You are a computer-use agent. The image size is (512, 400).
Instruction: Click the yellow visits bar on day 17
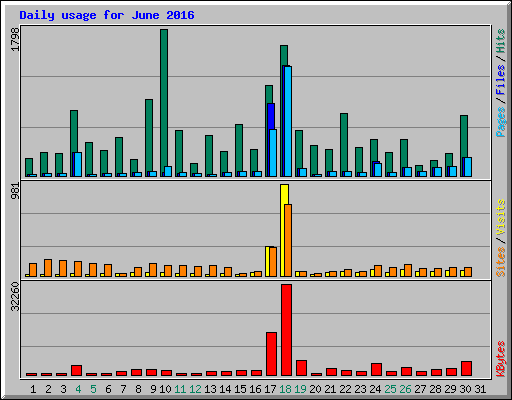[x=267, y=261]
